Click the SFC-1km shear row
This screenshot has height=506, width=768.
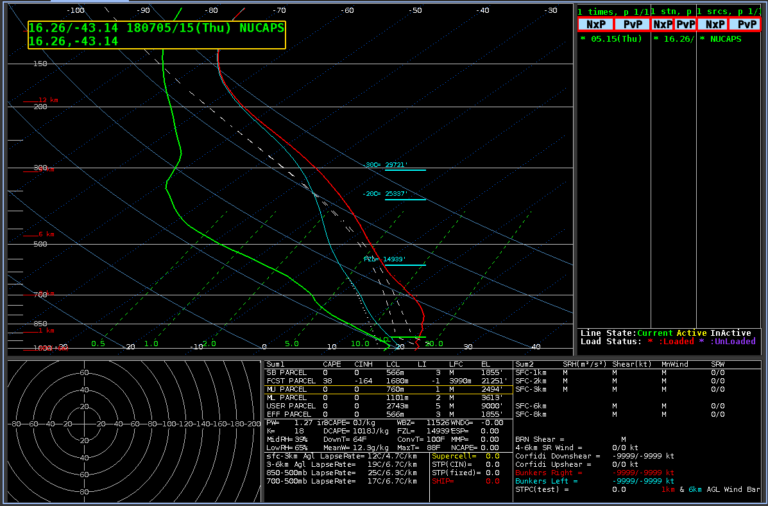pos(620,373)
